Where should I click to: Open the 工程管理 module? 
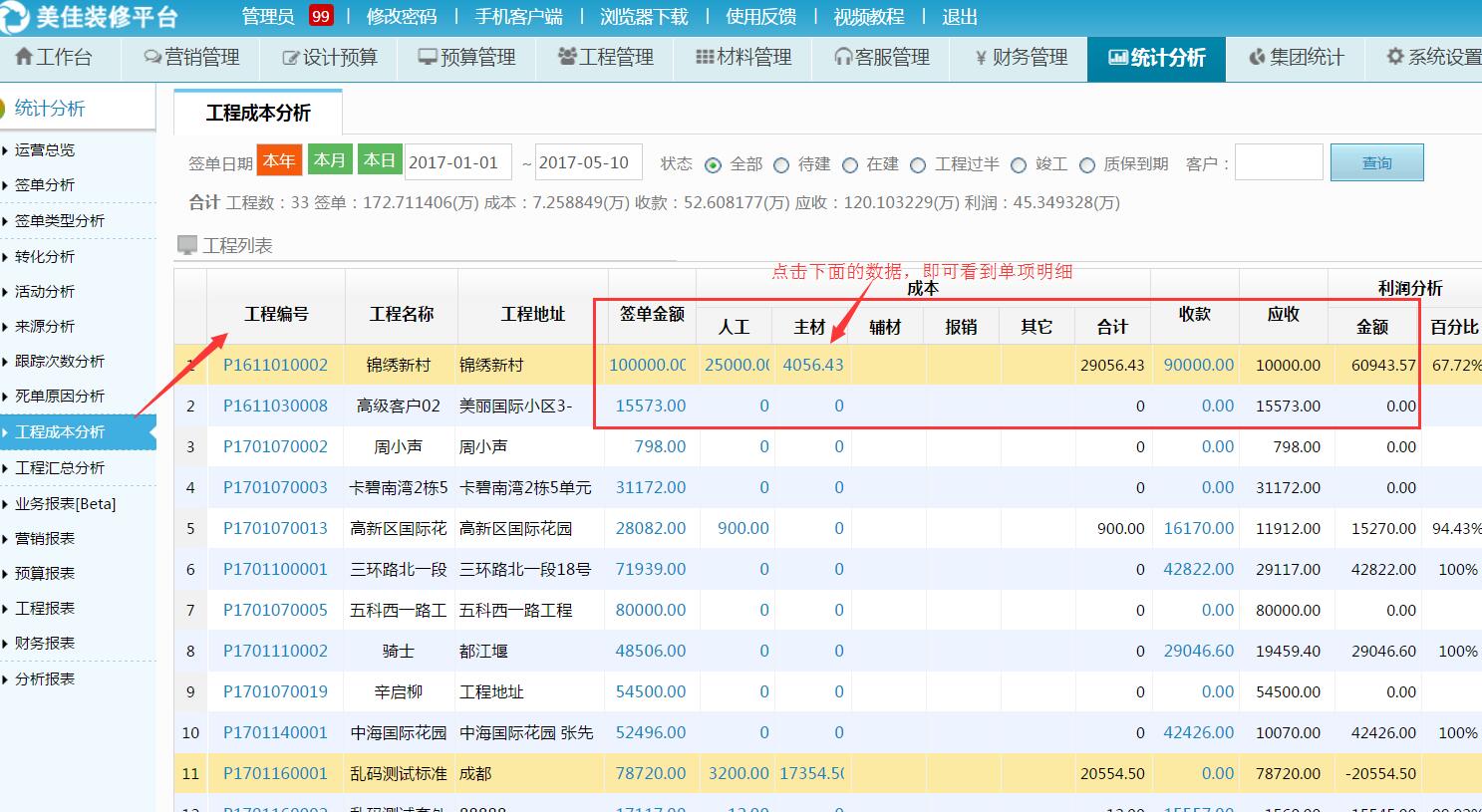[x=605, y=58]
